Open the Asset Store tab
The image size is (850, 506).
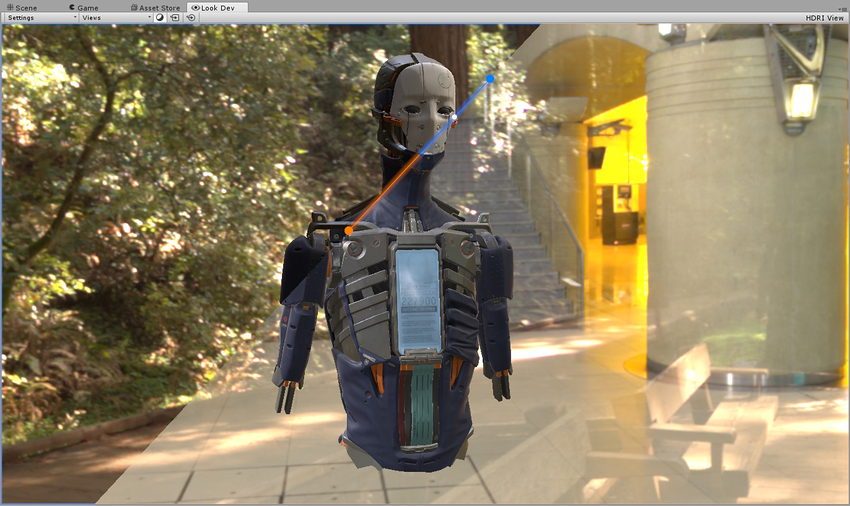pos(156,8)
